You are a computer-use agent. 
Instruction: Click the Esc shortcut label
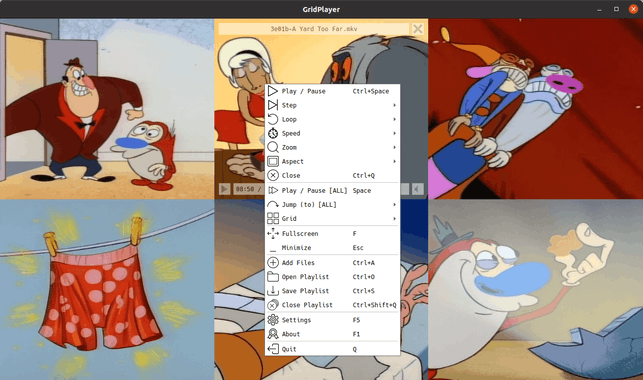358,248
